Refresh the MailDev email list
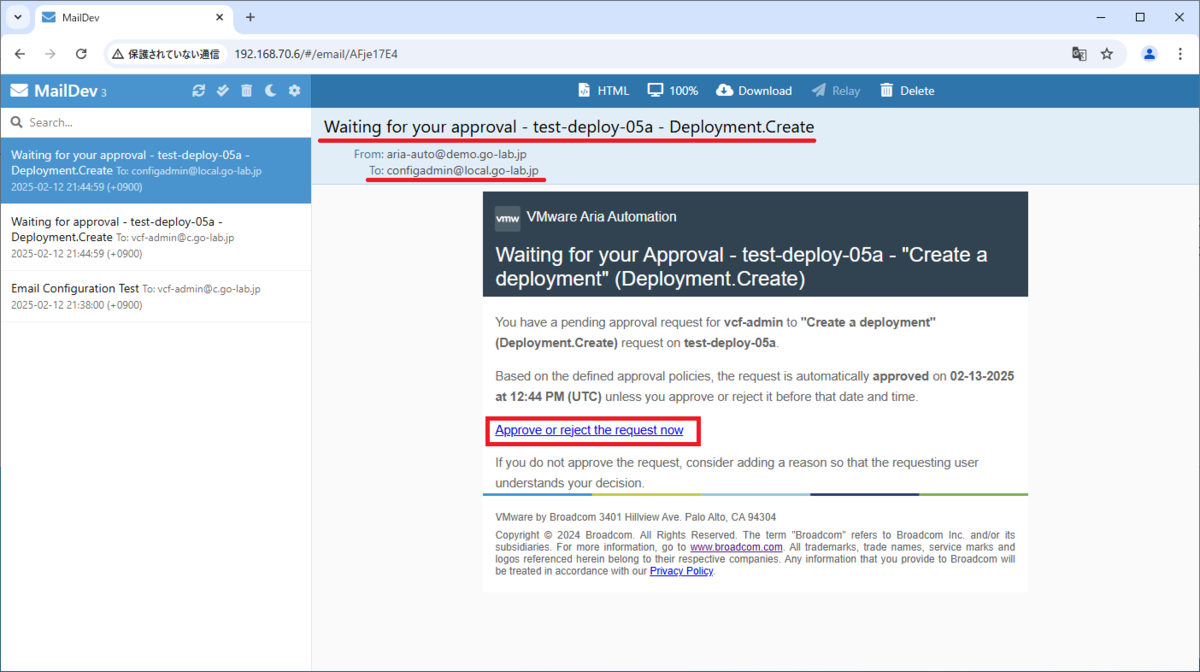1200x672 pixels. click(x=199, y=91)
